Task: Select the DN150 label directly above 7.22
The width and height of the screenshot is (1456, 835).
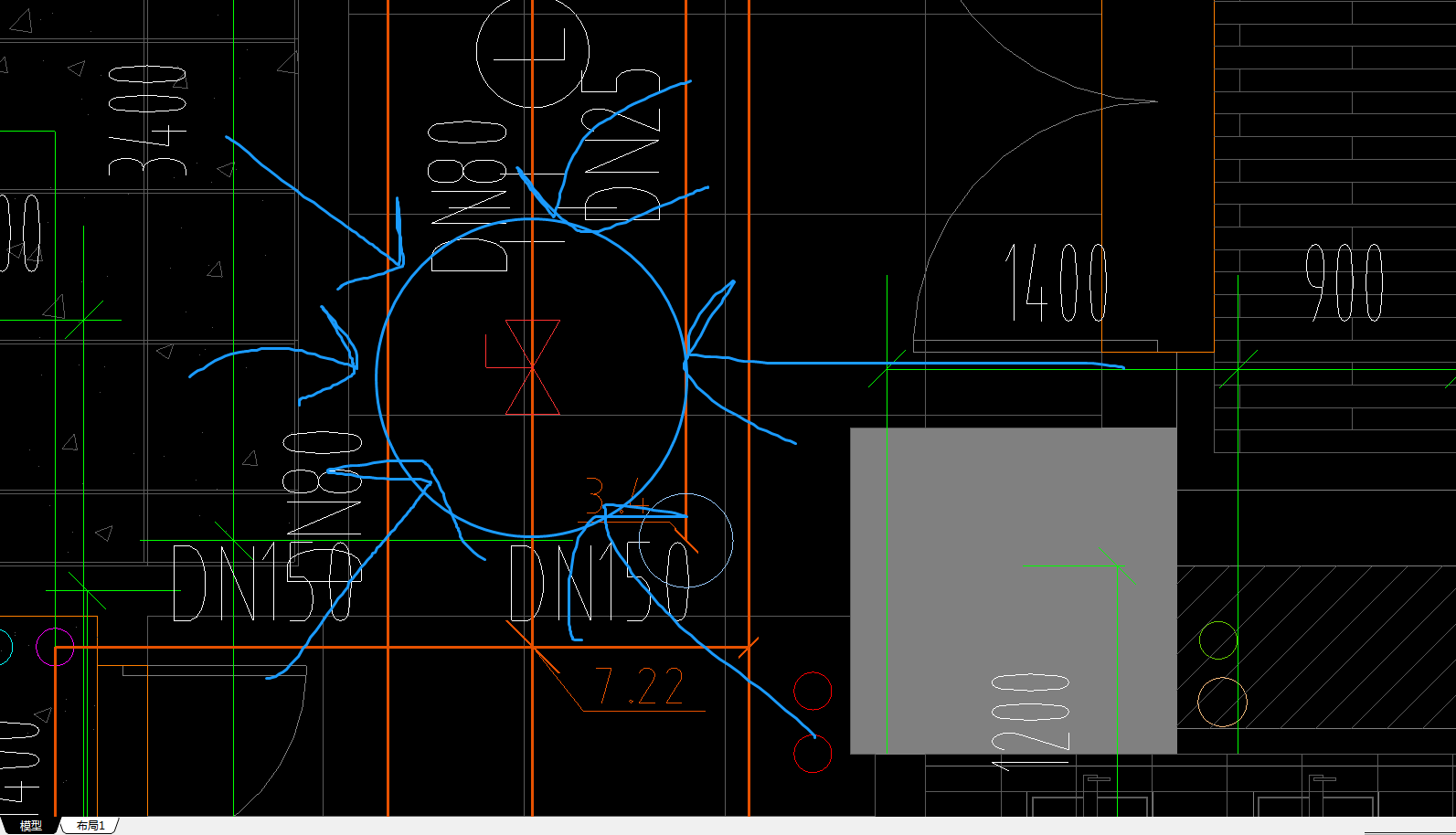Action: click(x=600, y=582)
